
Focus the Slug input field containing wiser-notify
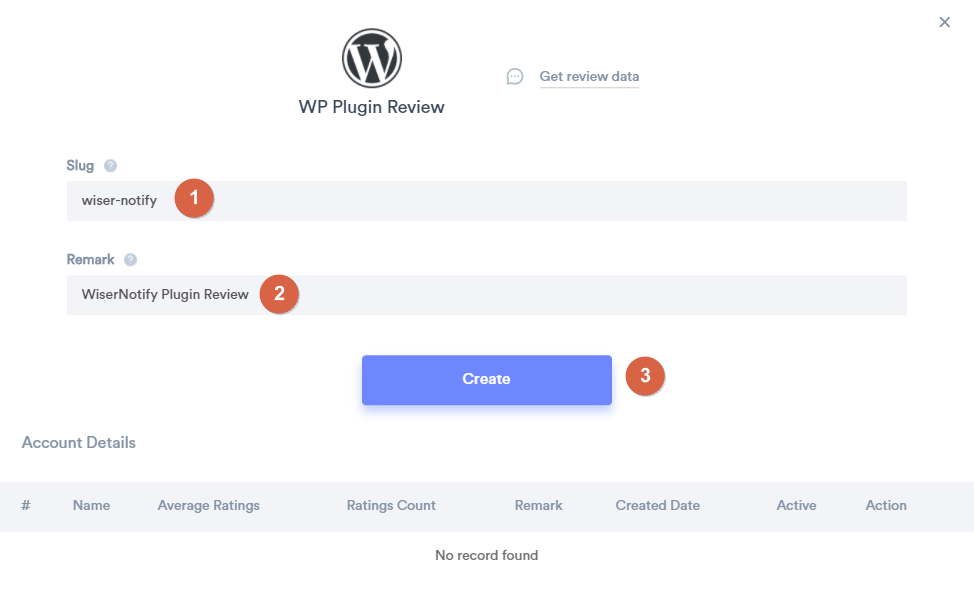point(486,201)
